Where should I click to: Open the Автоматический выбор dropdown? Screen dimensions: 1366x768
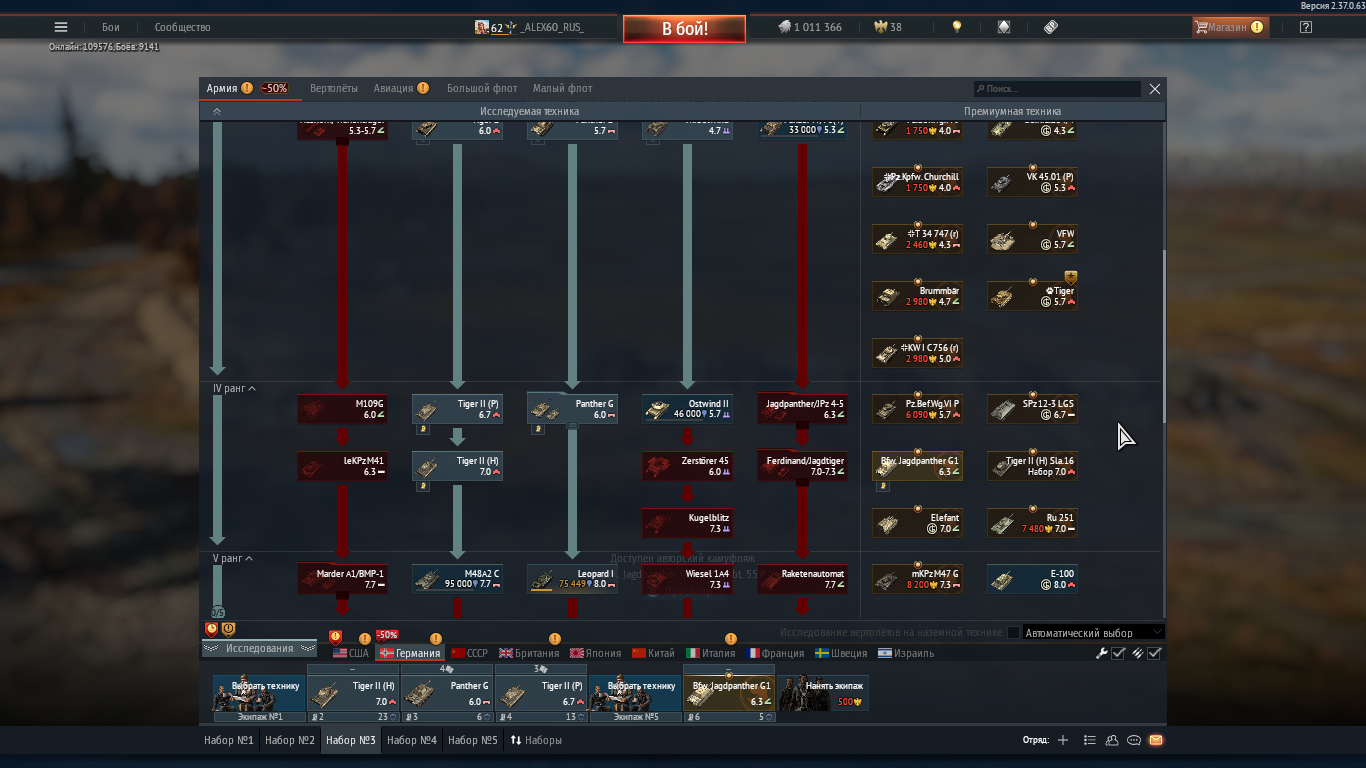1094,632
